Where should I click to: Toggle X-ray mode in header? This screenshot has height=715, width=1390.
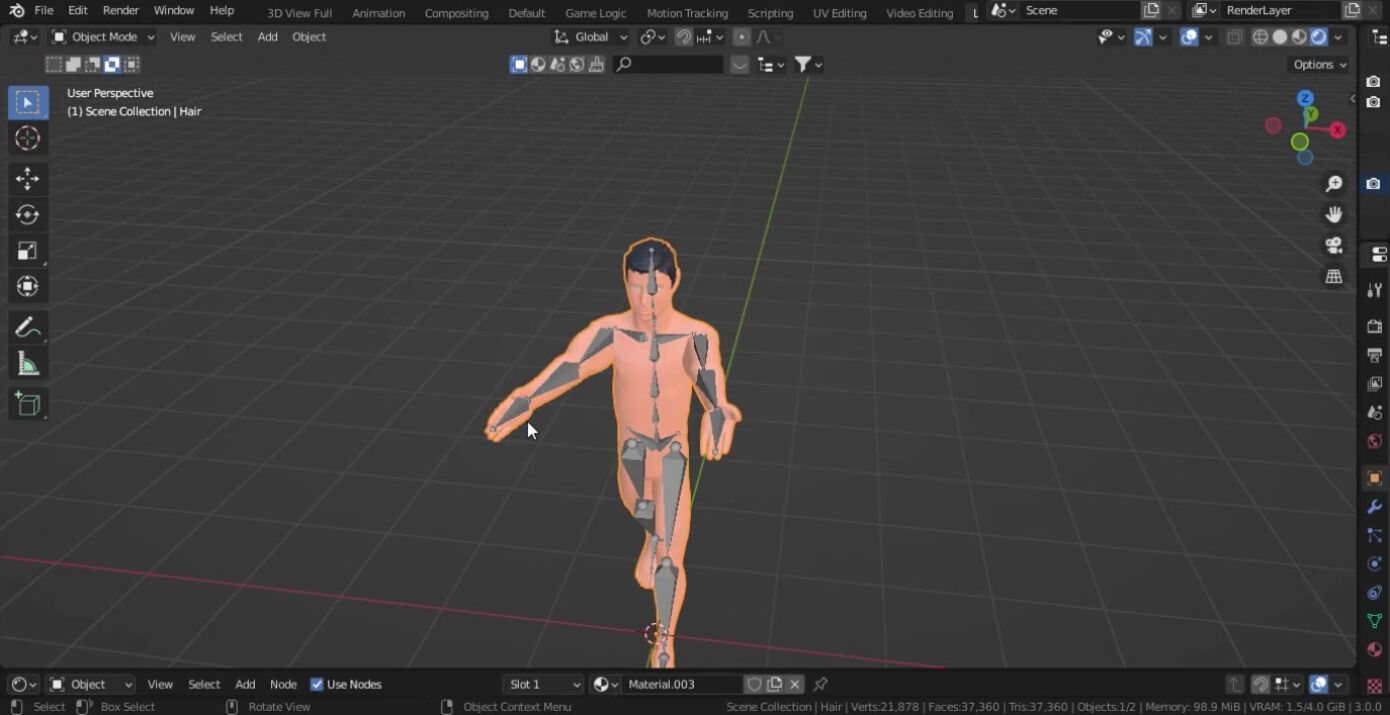click(x=1234, y=37)
